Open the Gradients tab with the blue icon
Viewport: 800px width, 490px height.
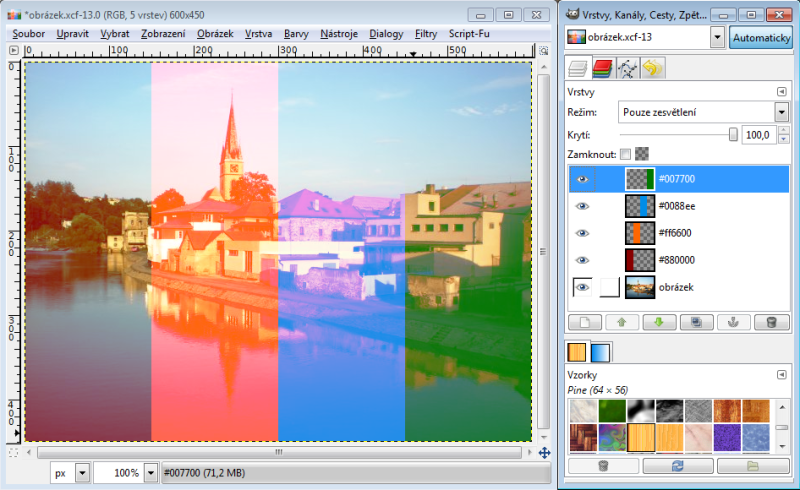point(600,353)
